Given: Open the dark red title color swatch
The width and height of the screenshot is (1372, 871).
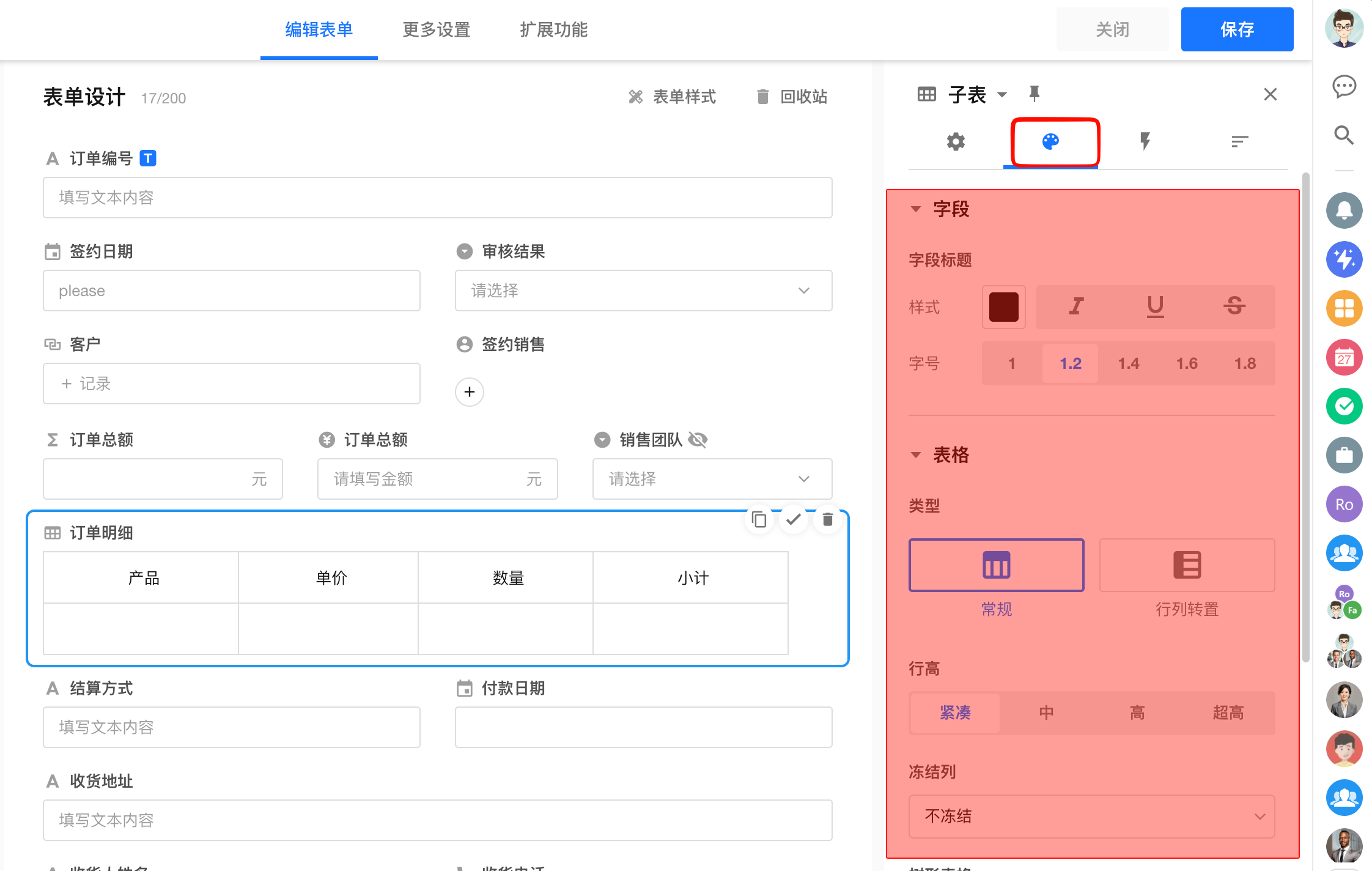Looking at the screenshot, I should point(1003,306).
